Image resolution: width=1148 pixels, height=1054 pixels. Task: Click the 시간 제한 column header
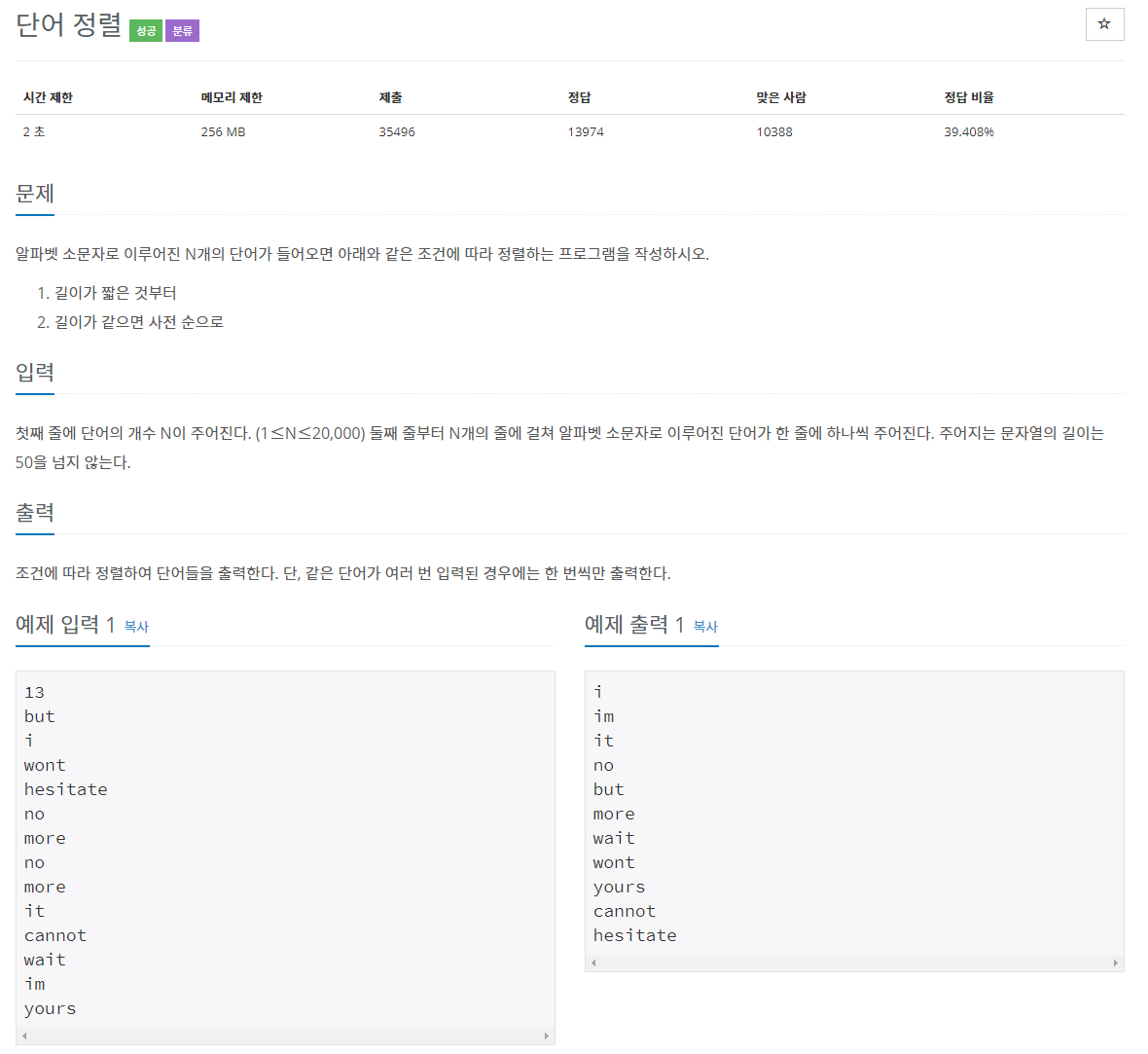pos(48,97)
